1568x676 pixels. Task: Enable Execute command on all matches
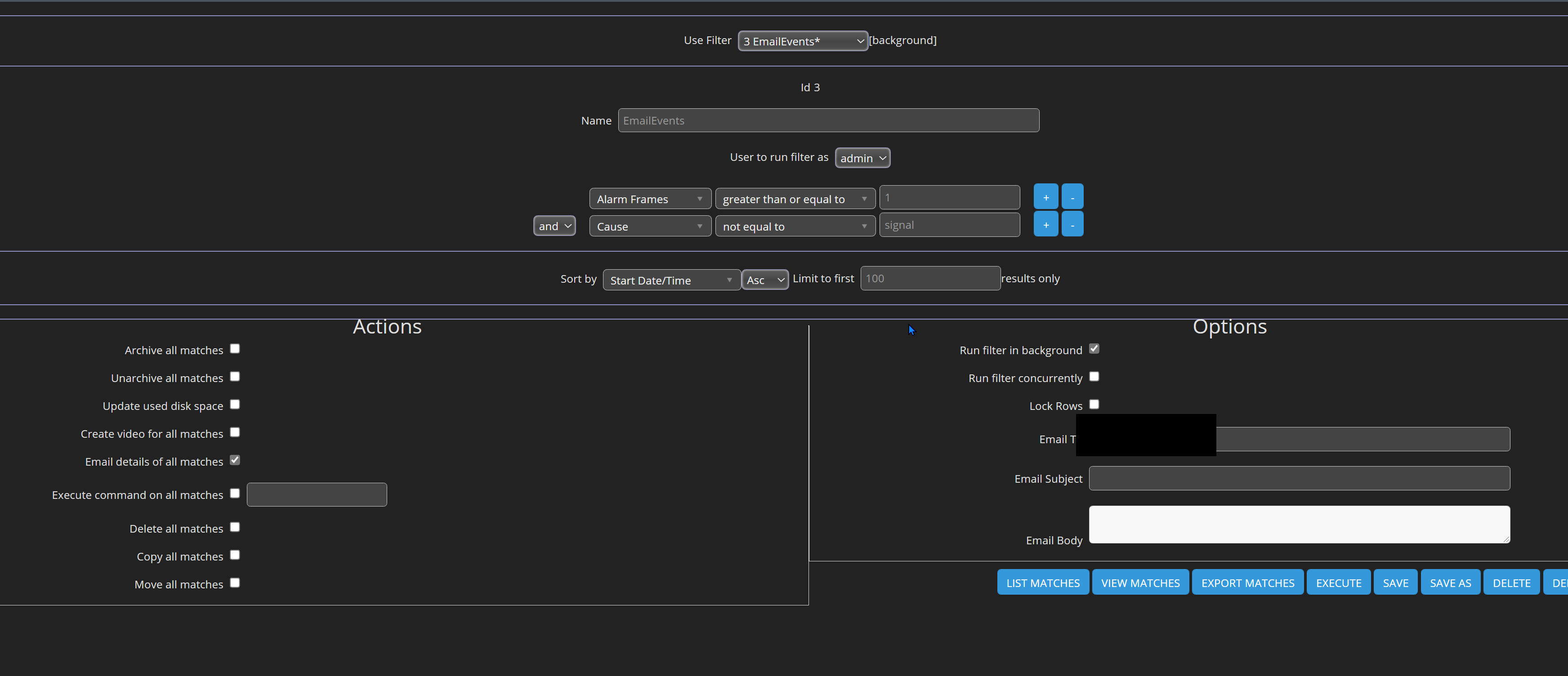coord(235,494)
